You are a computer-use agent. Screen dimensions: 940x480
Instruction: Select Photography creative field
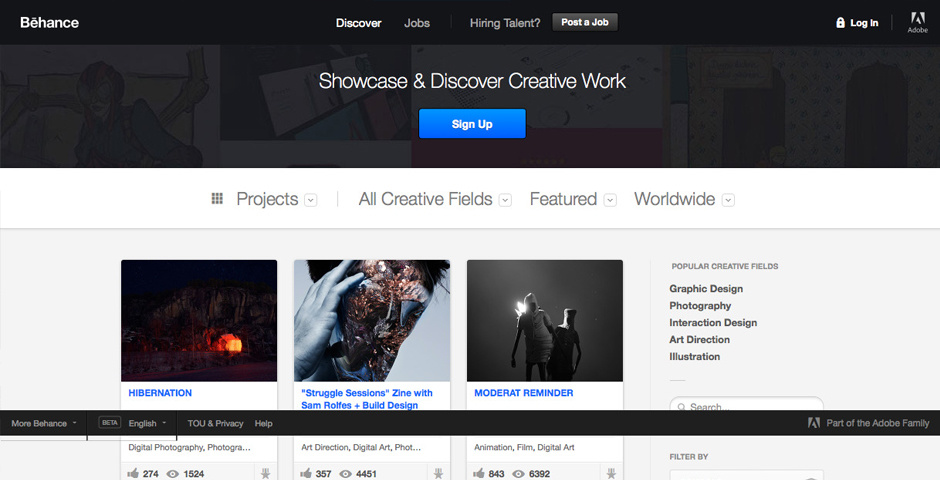coord(700,305)
